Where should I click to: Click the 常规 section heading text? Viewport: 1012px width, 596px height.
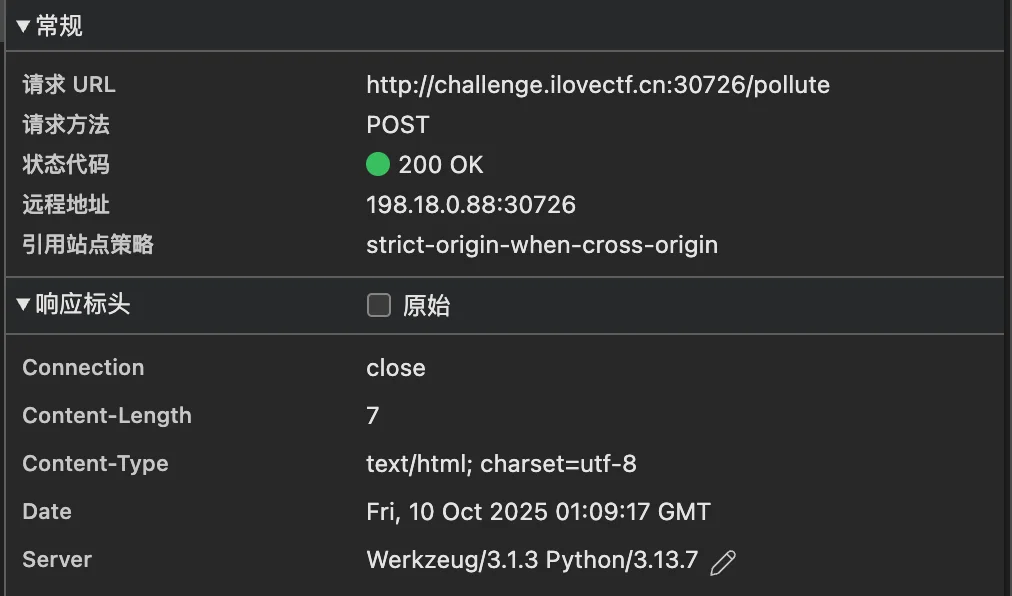[x=59, y=27]
